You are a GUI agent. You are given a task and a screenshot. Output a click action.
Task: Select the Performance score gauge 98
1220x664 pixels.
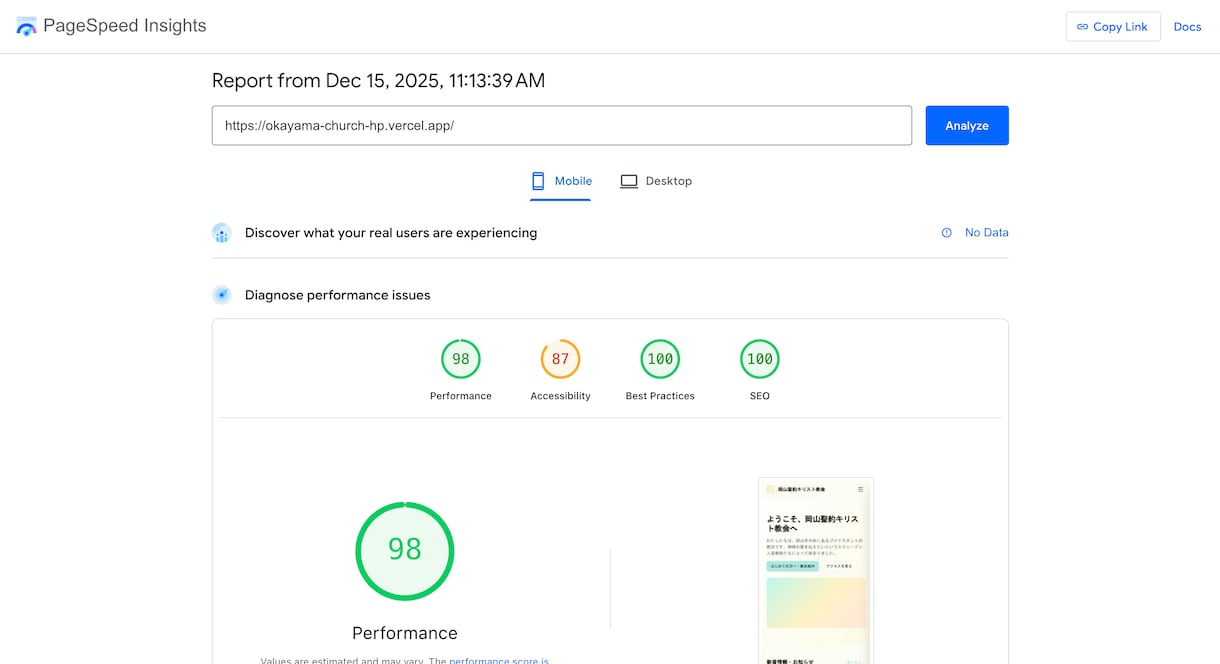[461, 359]
